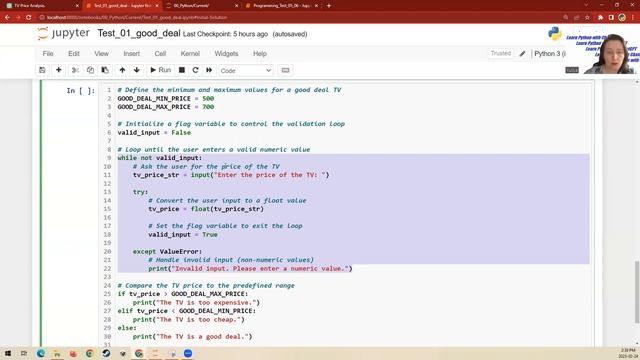
Task: Click the 'while not valid_input:' line
Action: [160, 158]
